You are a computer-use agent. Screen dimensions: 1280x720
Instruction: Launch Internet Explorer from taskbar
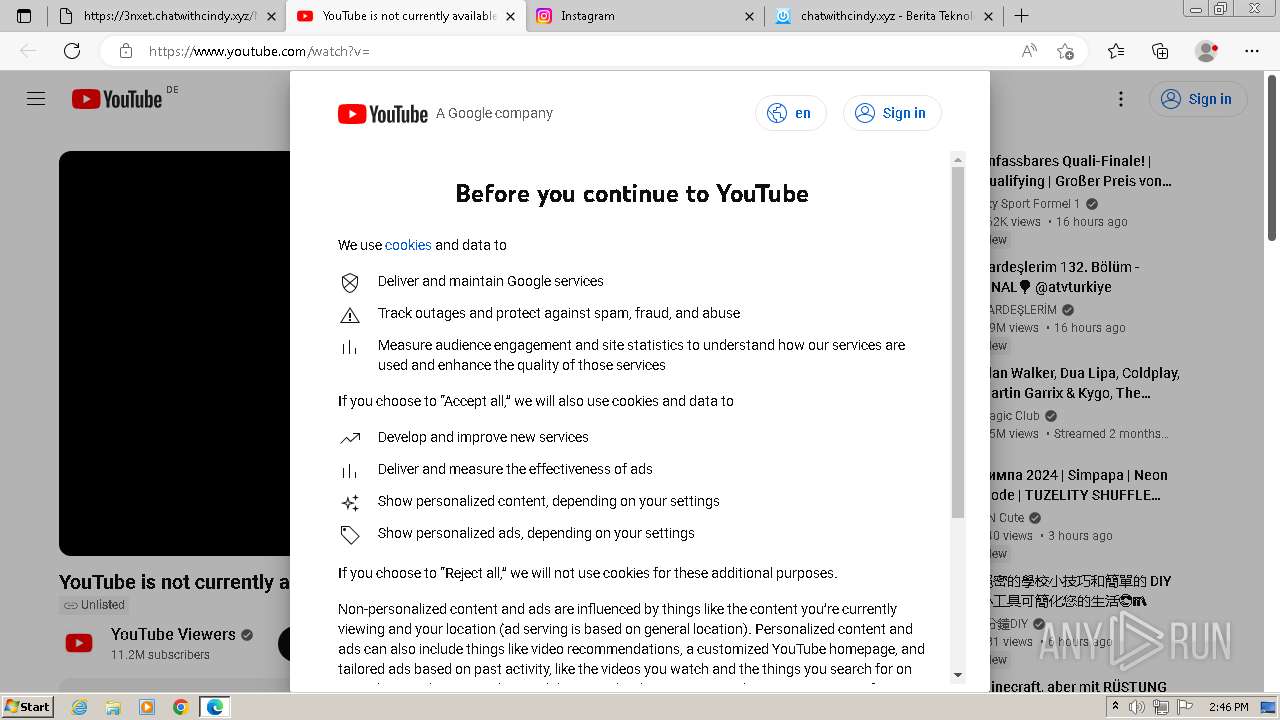pos(80,707)
